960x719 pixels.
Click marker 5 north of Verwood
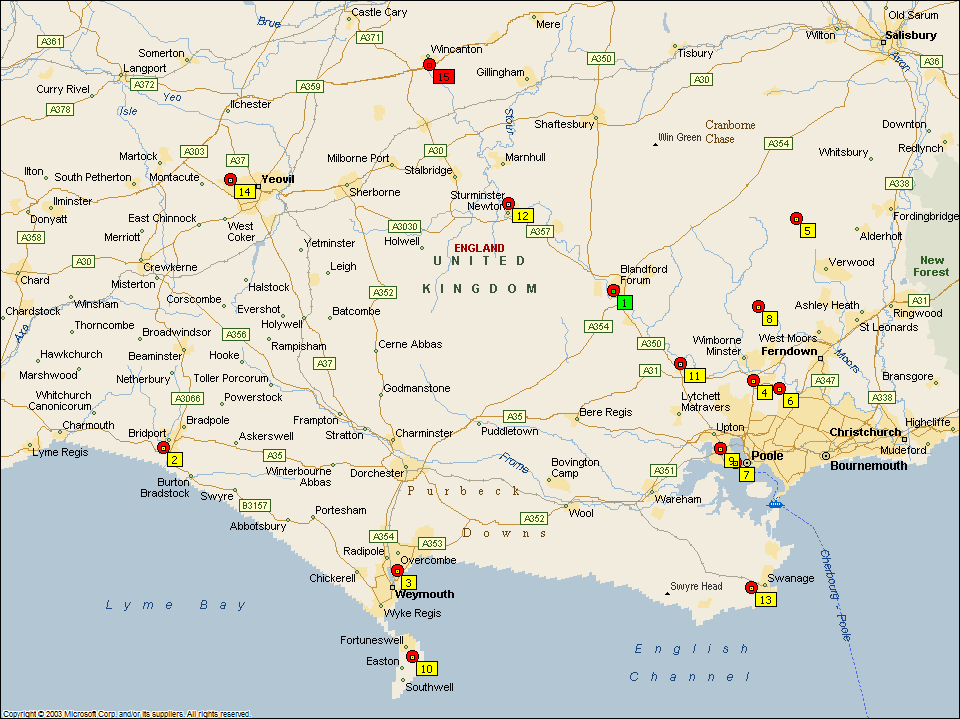pyautogui.click(x=807, y=230)
